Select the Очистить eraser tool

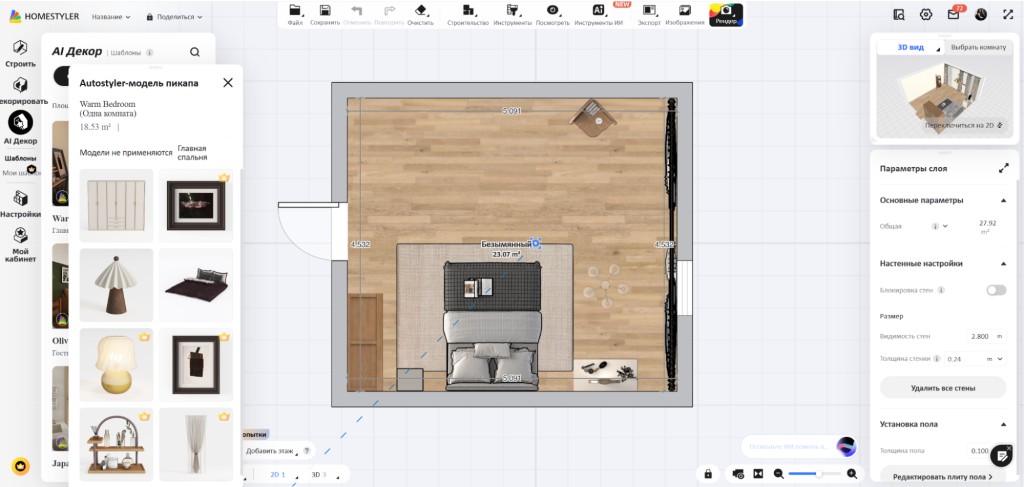point(421,10)
